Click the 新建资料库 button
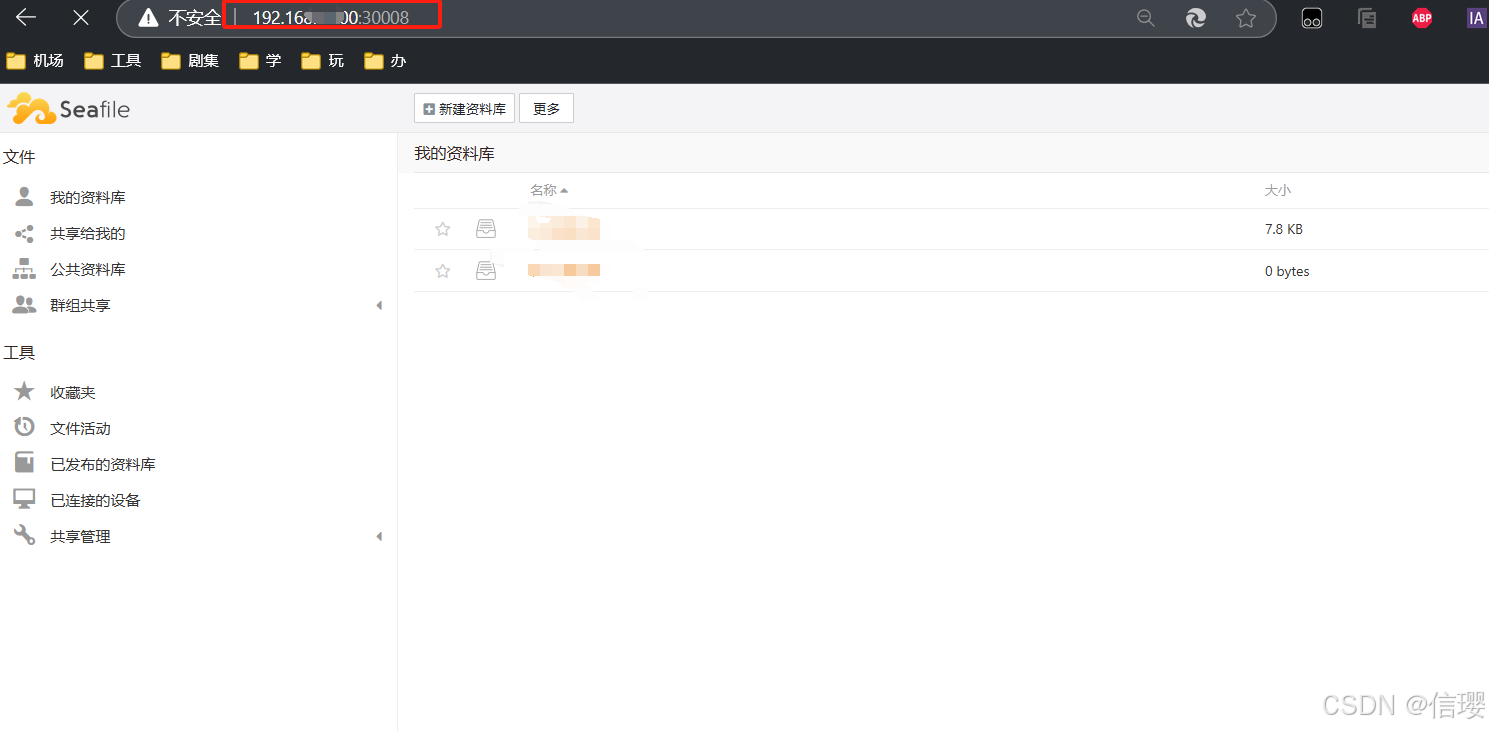Viewport: 1489px width, 731px height. [x=463, y=108]
